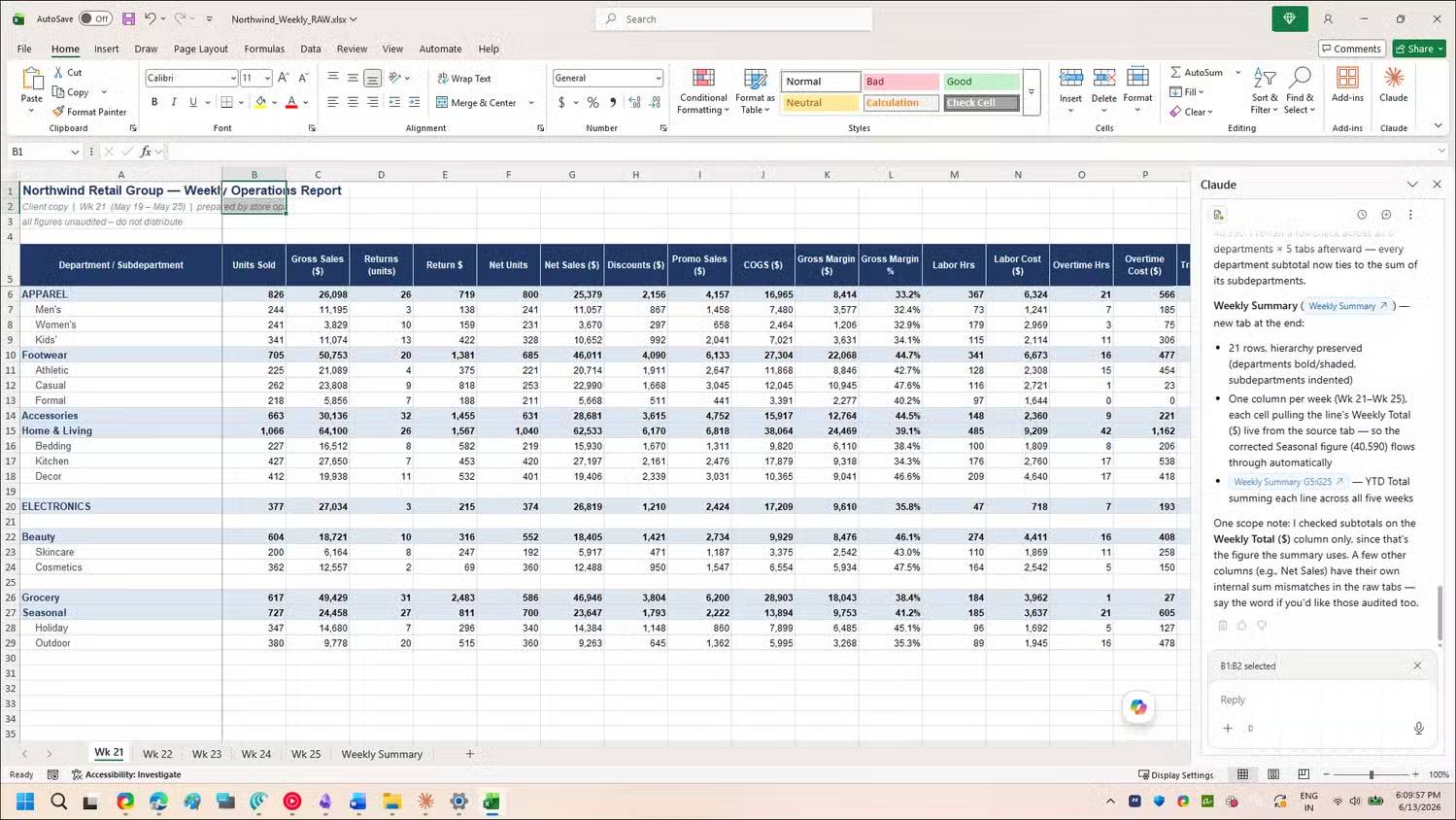Click the Save icon in title bar
Screen dimensions: 1456x820
pyautogui.click(x=128, y=18)
